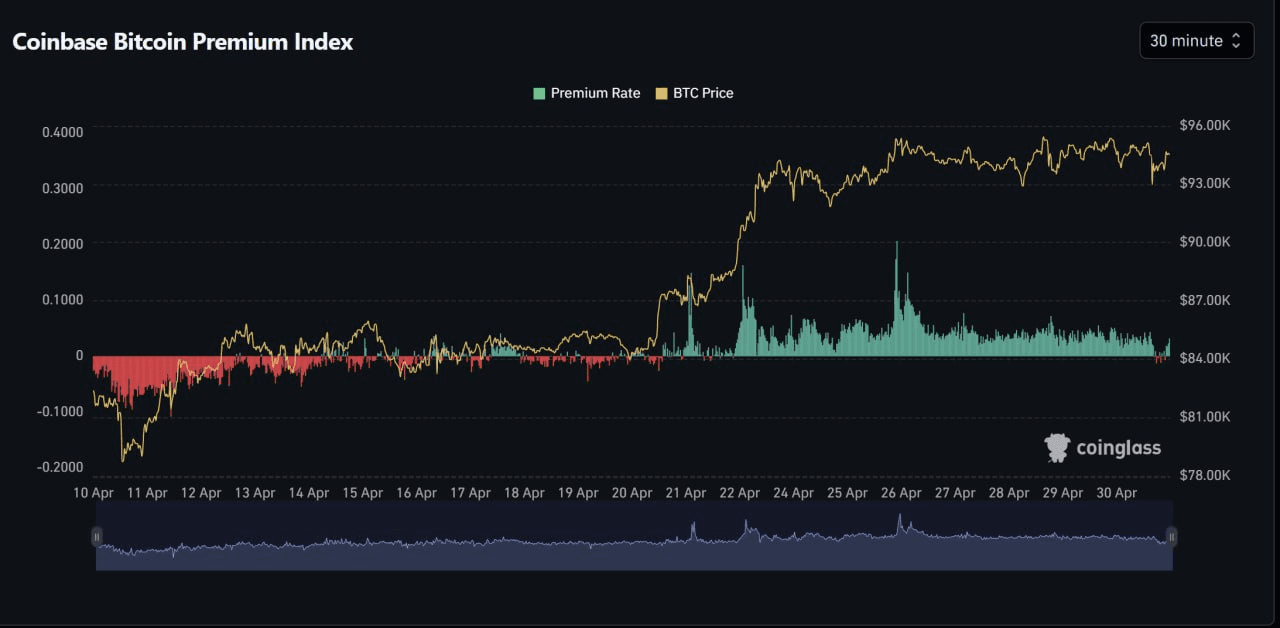Click the 25 Apr date label

coord(848,493)
